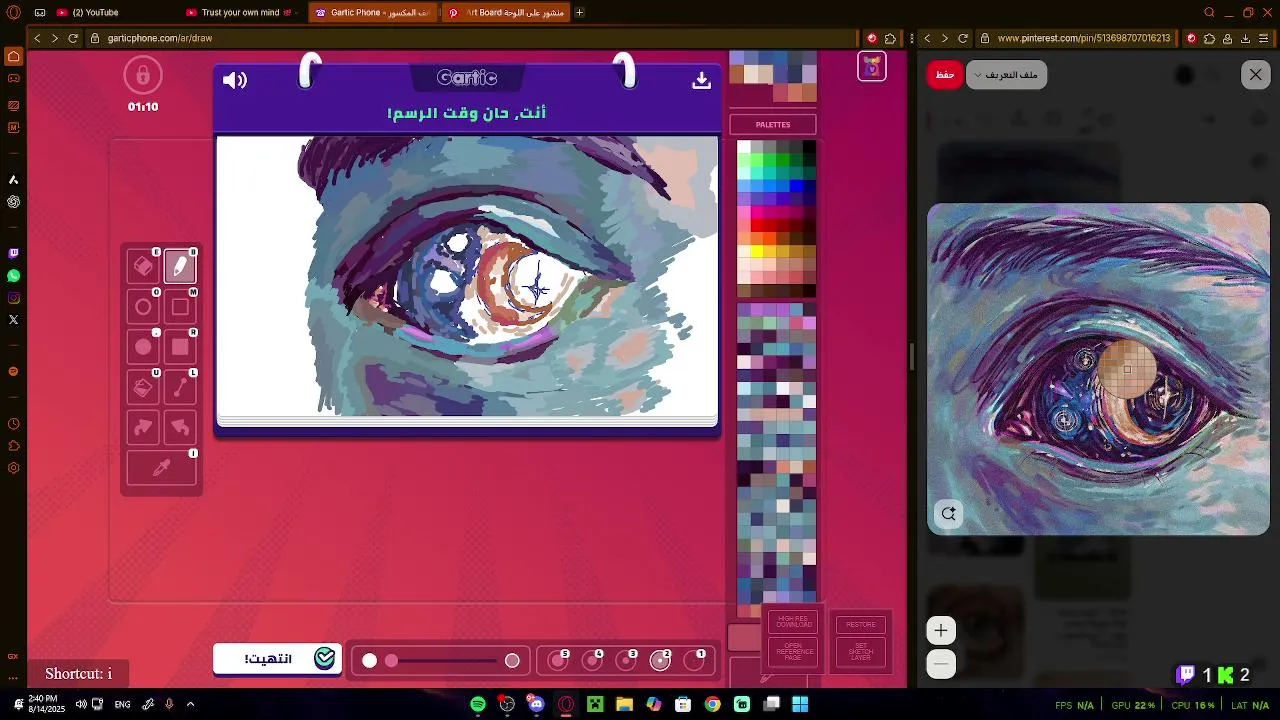Open the Opera sidebar home icon
Image resolution: width=1280 pixels, height=720 pixels.
(13, 56)
